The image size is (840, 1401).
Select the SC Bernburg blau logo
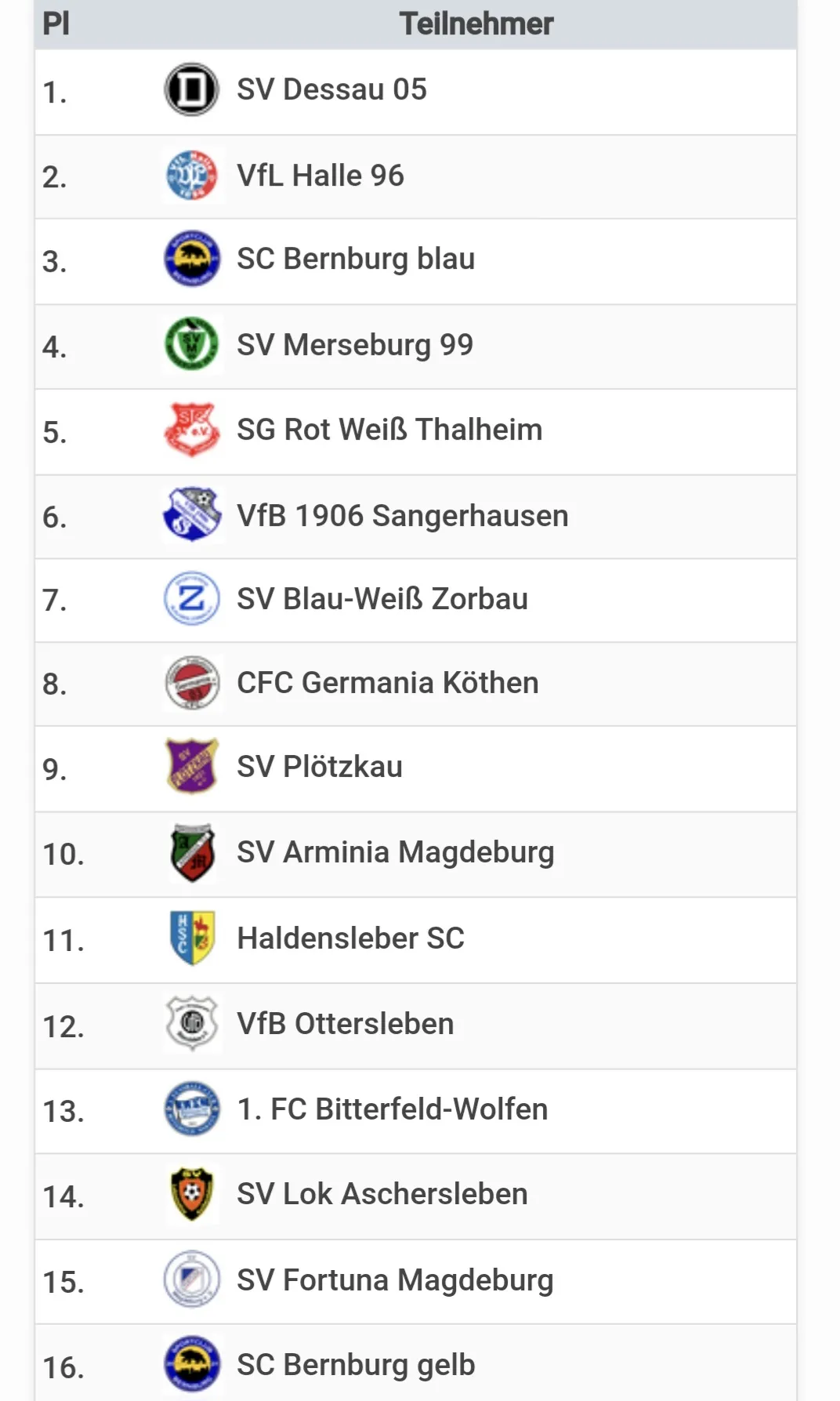coord(192,259)
